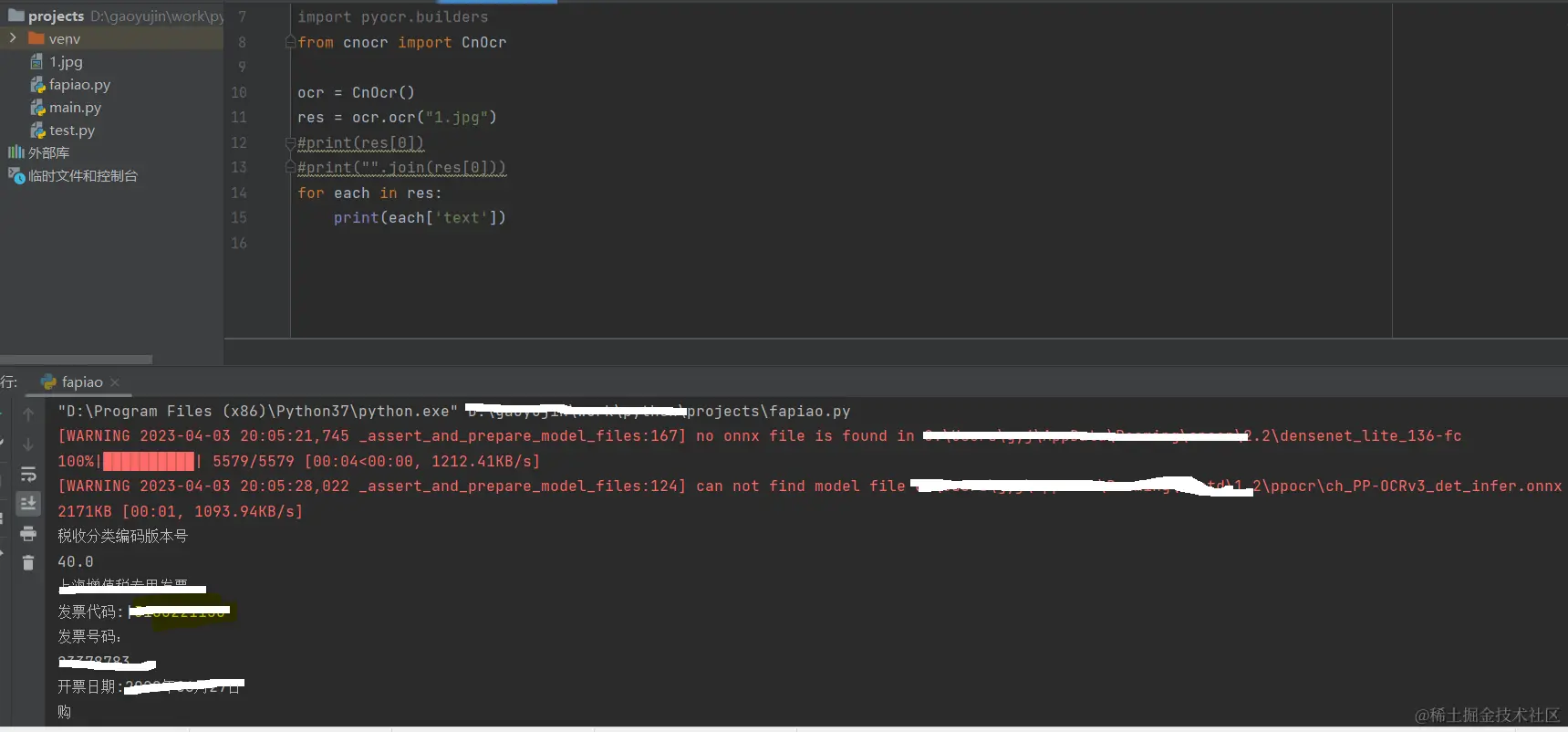Select the fapiao run tab
This screenshot has height=732, width=1568.
pos(80,382)
